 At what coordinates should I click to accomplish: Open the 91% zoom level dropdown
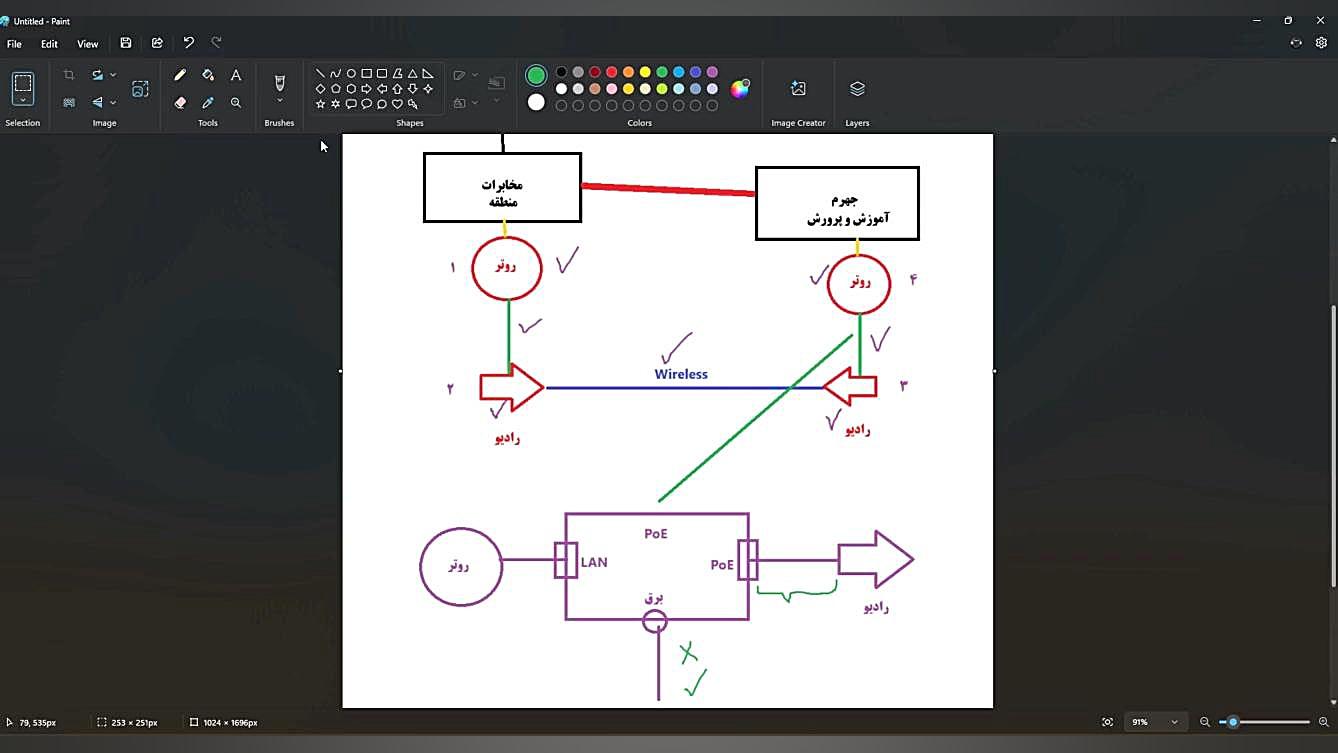point(1155,722)
